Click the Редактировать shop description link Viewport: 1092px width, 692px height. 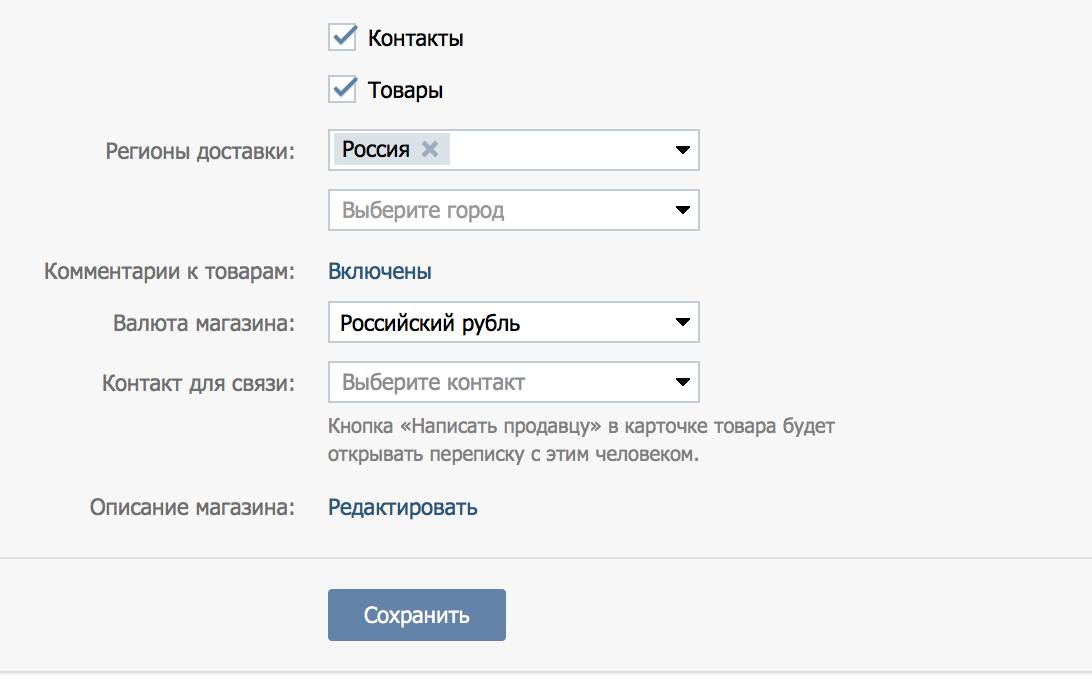pyautogui.click(x=403, y=507)
